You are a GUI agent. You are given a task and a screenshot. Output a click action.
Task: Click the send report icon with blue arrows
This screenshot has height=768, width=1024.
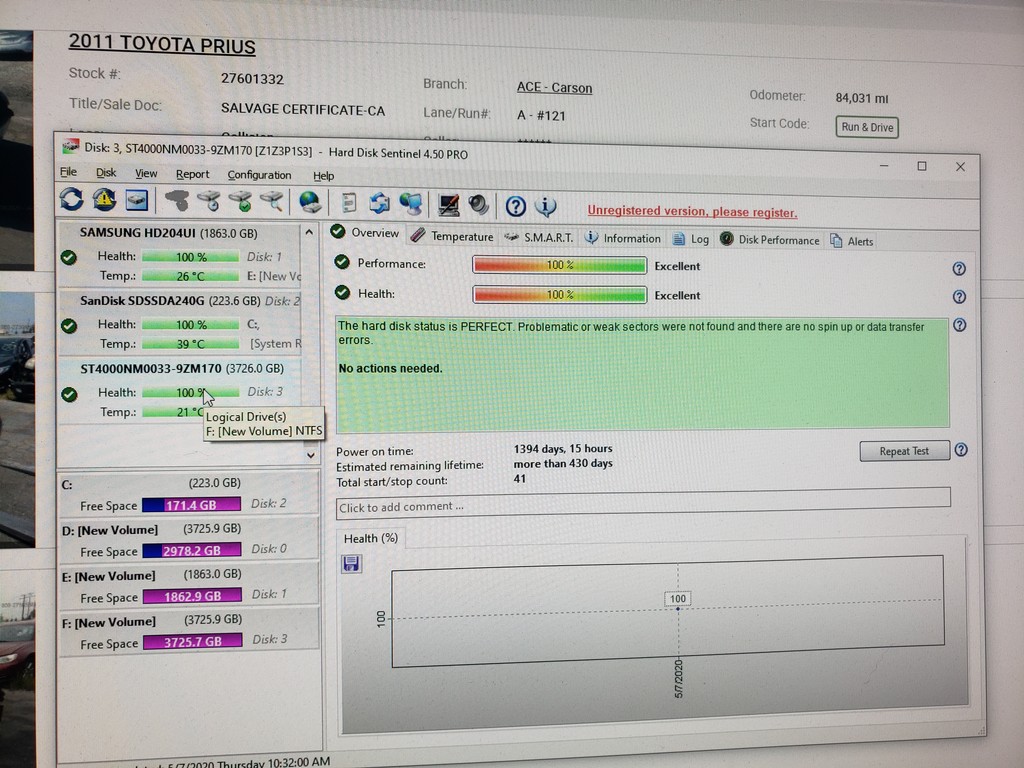(379, 204)
